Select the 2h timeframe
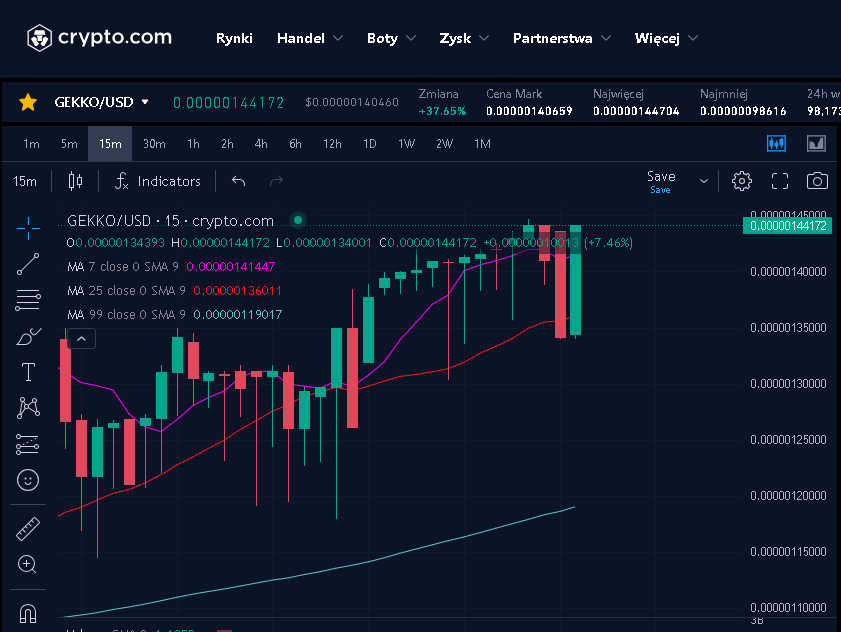 tap(227, 144)
